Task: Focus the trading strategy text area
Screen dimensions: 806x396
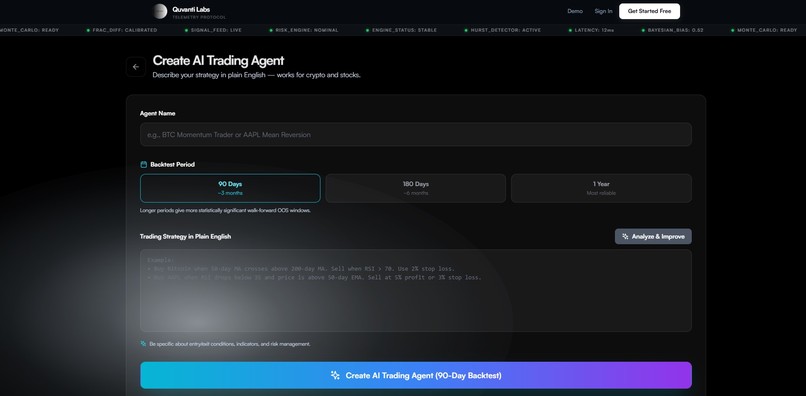Action: click(x=415, y=291)
